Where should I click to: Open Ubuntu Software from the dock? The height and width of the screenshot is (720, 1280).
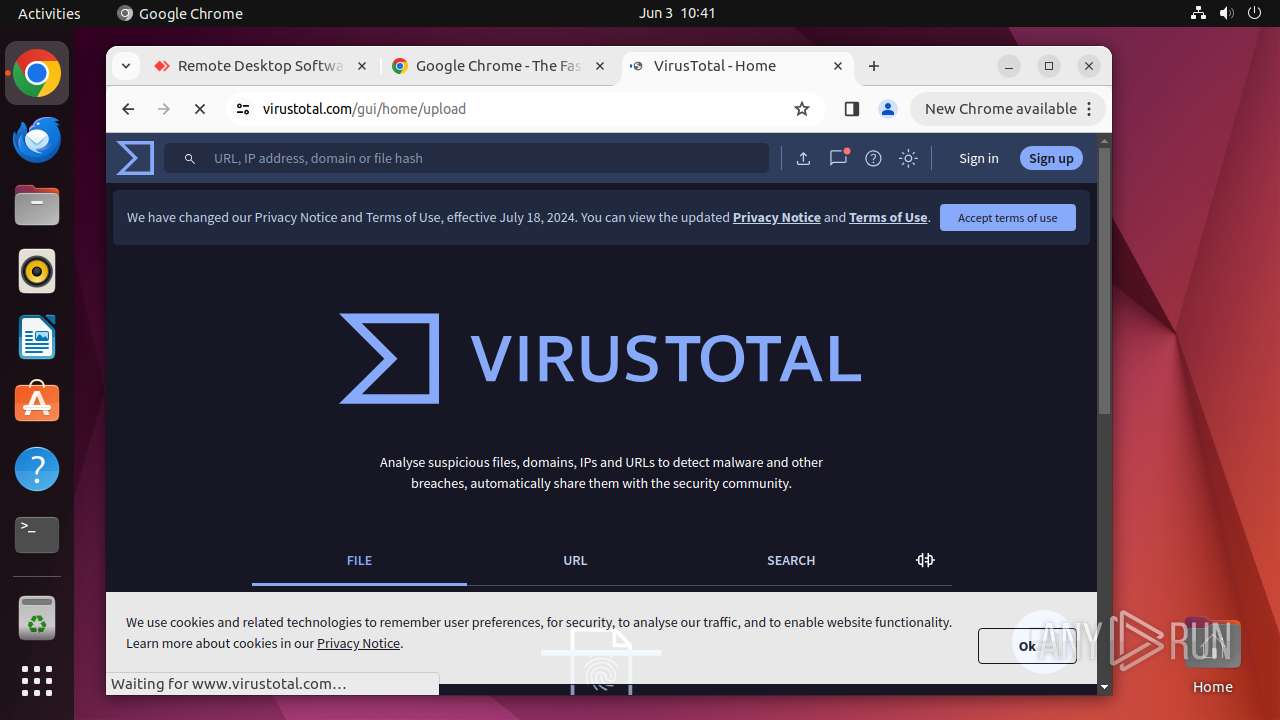click(x=37, y=403)
